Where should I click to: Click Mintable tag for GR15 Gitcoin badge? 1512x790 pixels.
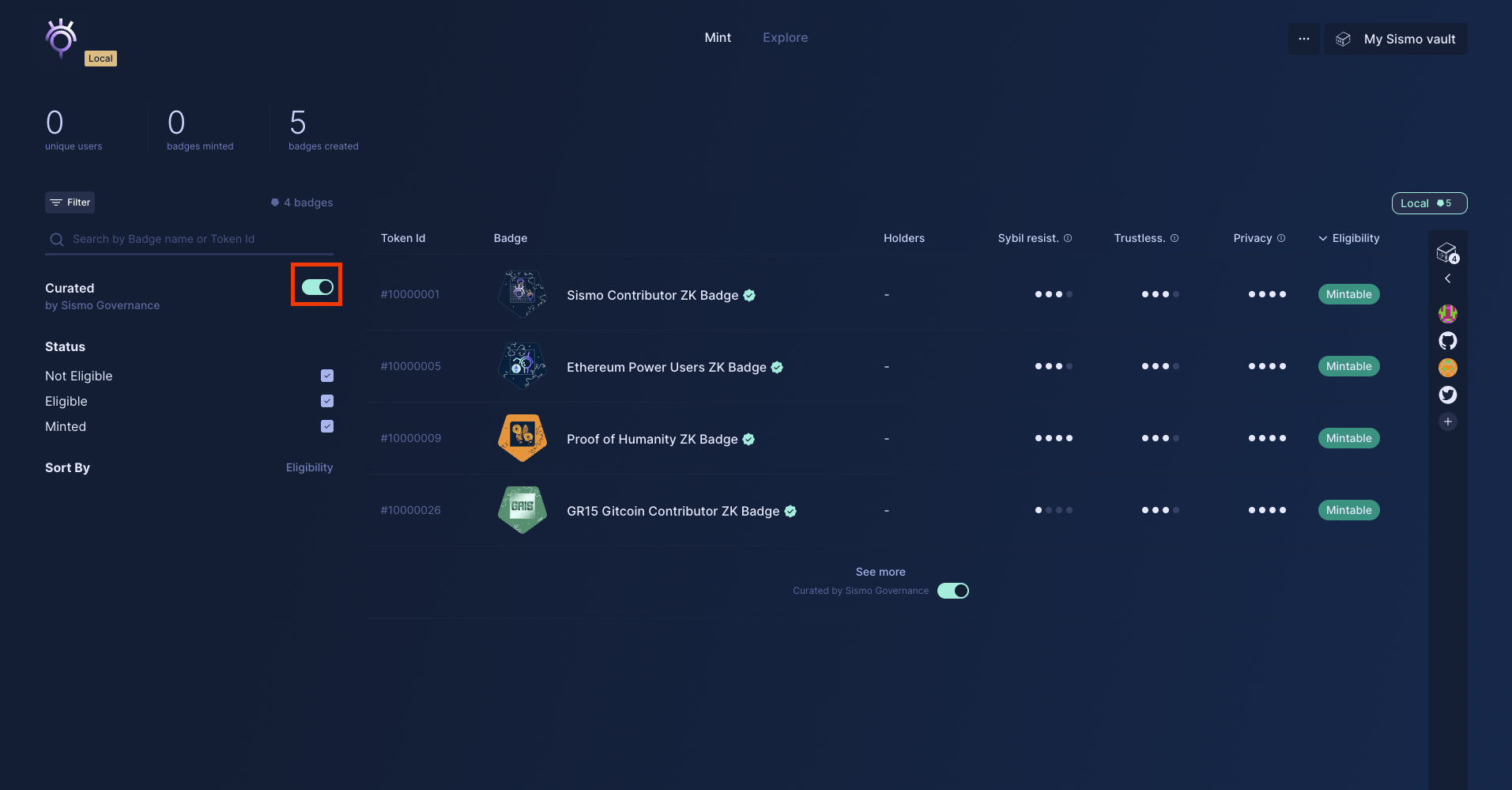click(1348, 510)
